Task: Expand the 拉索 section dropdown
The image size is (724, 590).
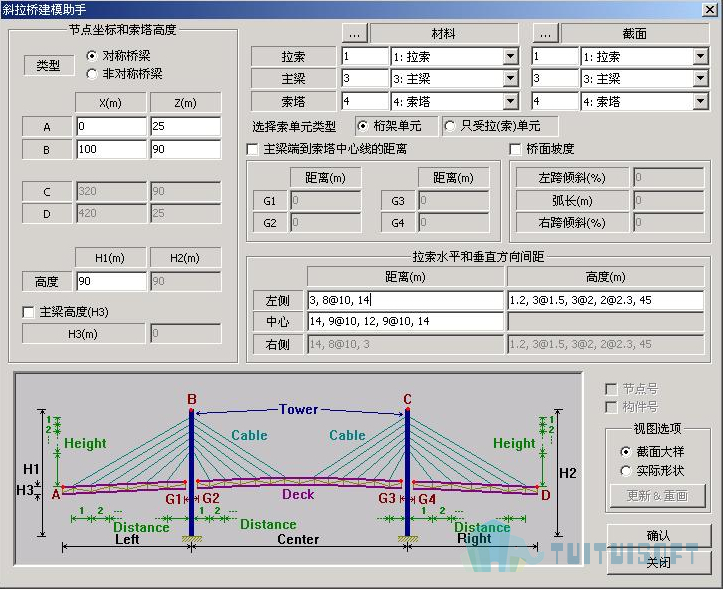Action: 700,56
